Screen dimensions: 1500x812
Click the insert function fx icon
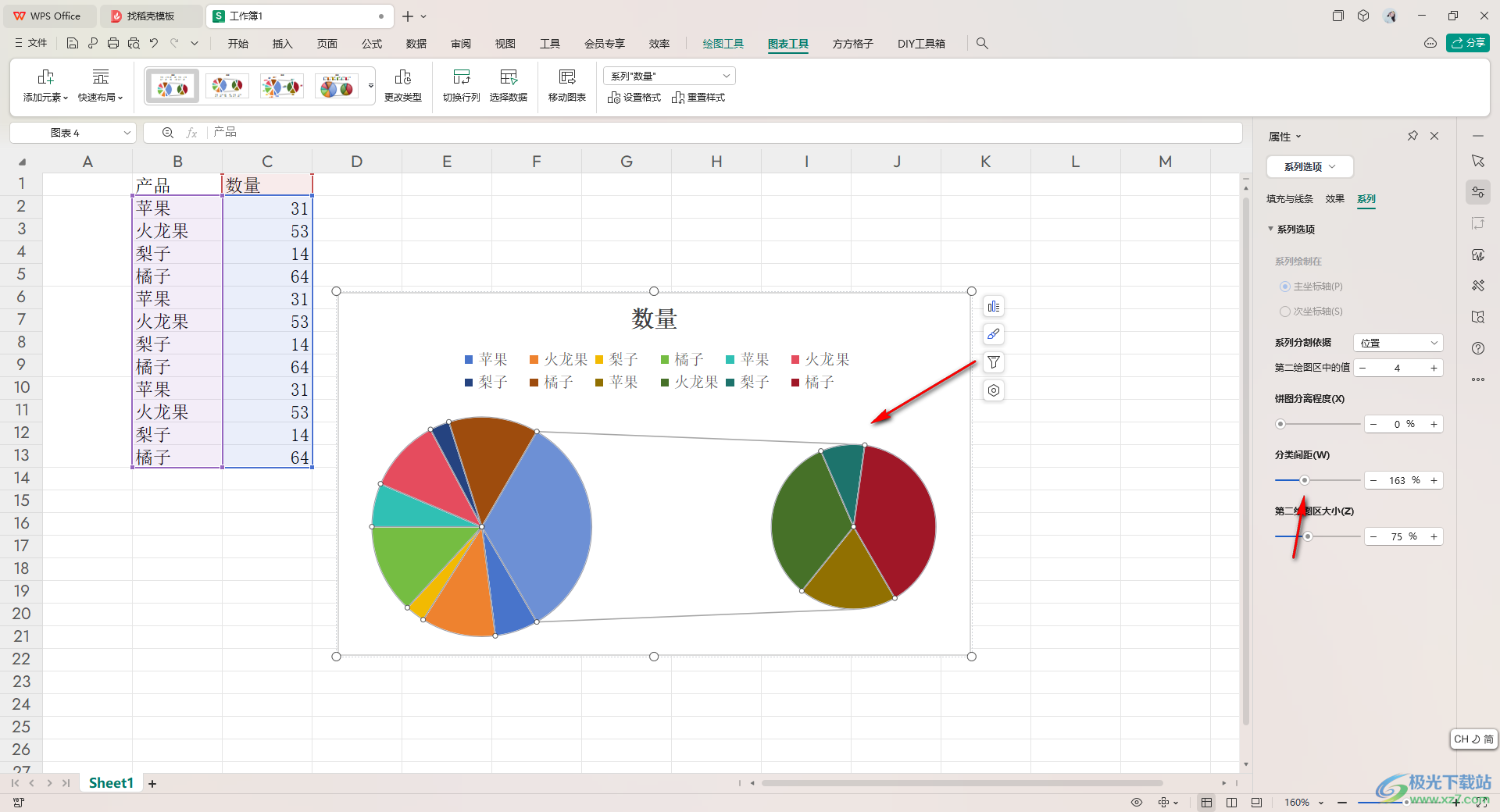(x=191, y=133)
